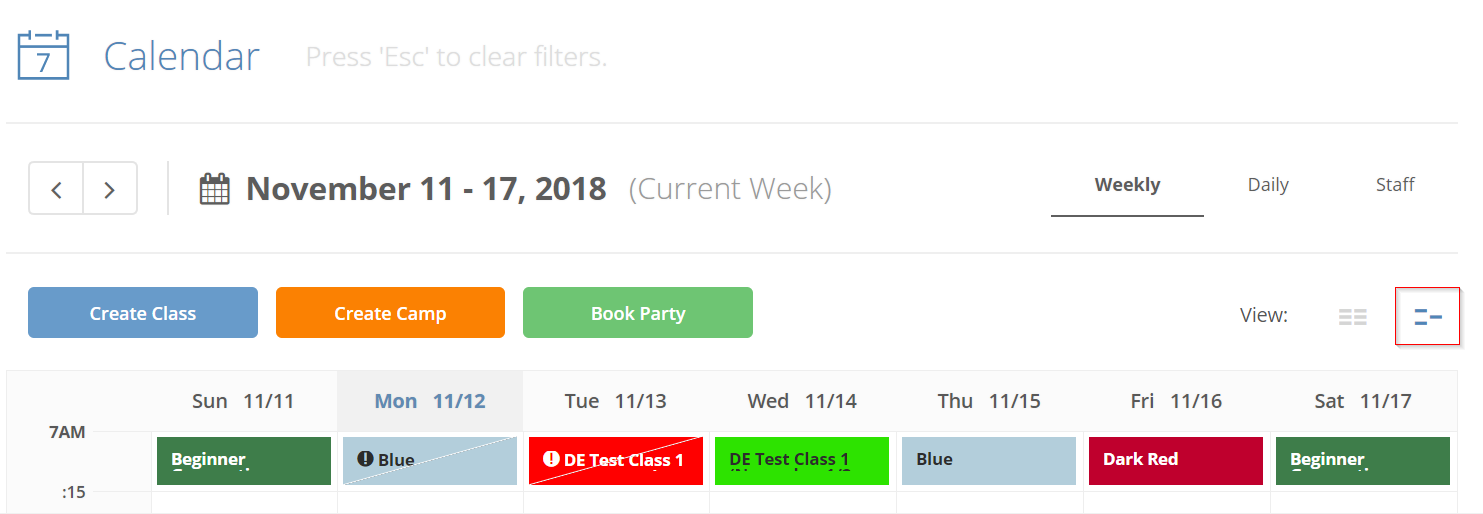Open Beginner class on Saturday
Viewport: 1483px width, 514px height.
tap(1363, 461)
